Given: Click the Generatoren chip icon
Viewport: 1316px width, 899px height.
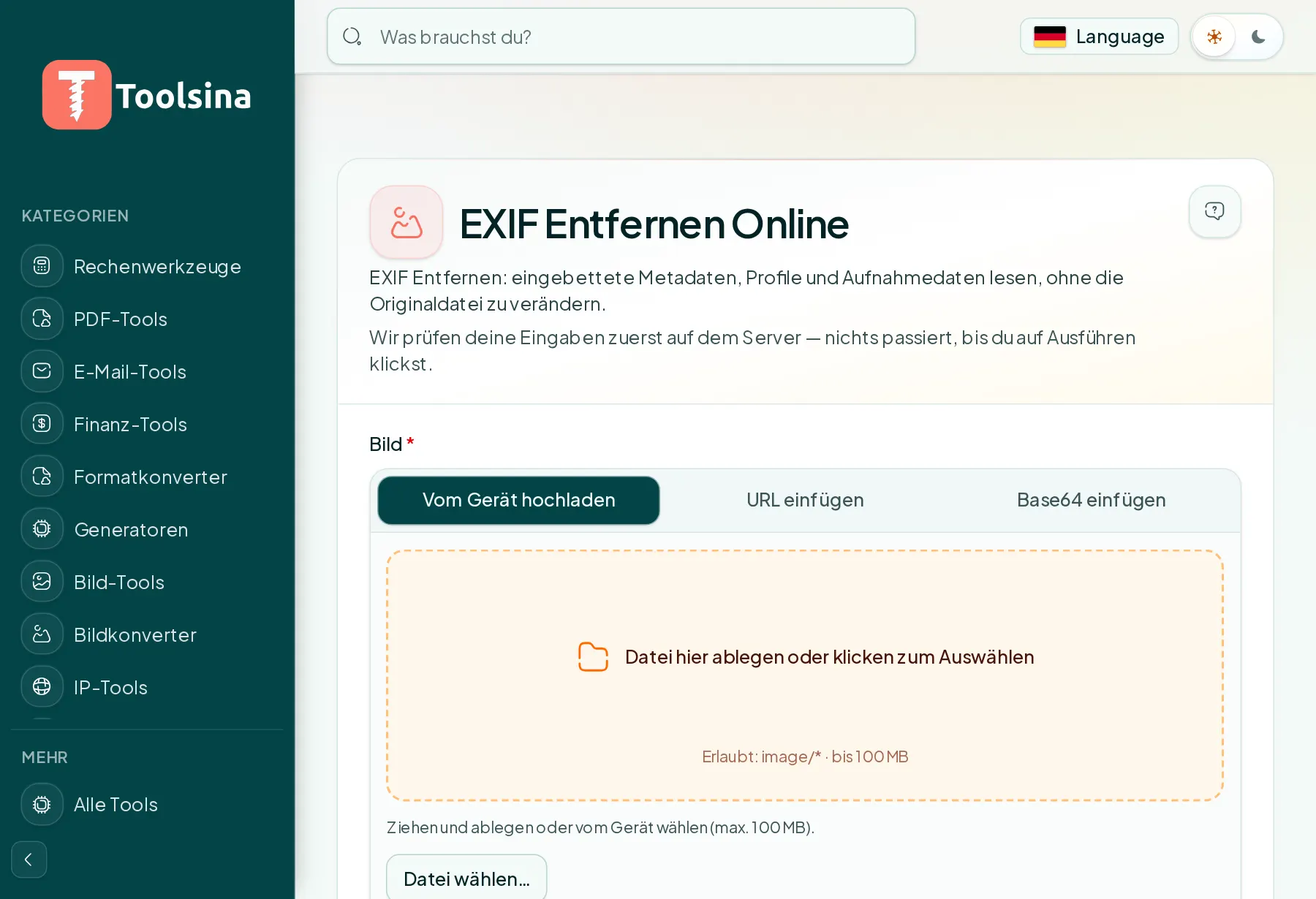Looking at the screenshot, I should pos(42,529).
